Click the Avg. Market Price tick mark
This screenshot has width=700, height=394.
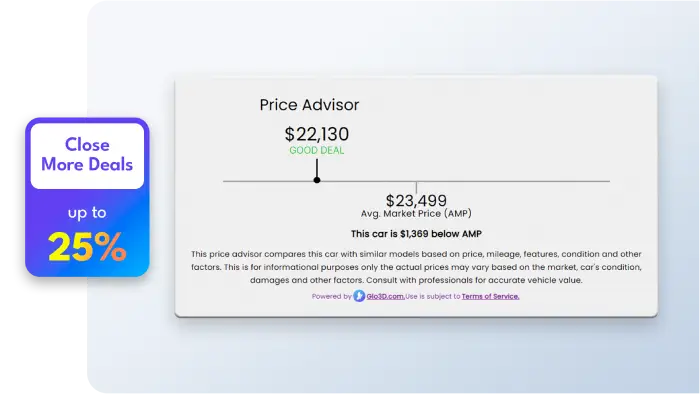tap(417, 187)
